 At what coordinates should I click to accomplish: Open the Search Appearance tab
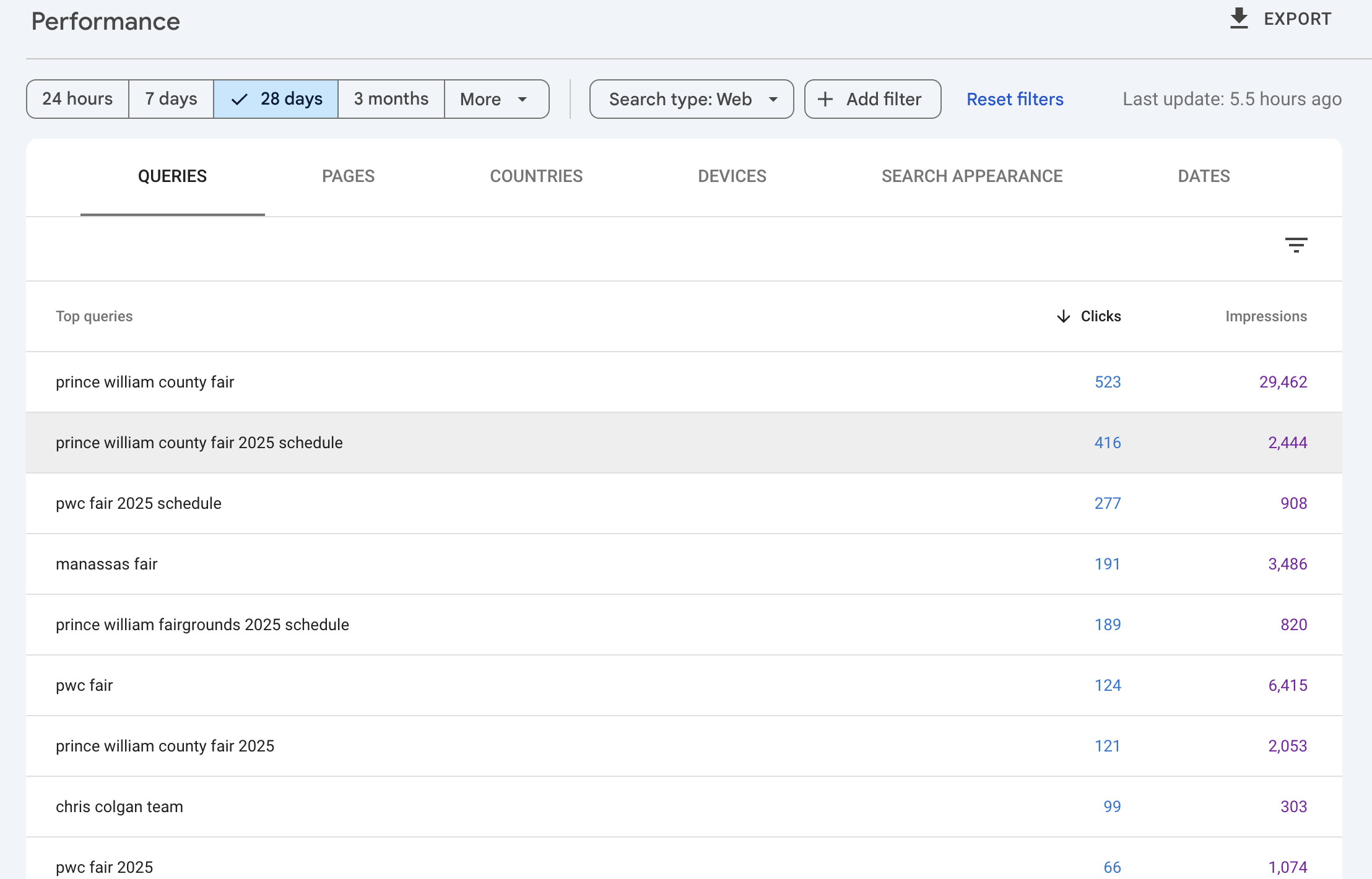click(972, 176)
